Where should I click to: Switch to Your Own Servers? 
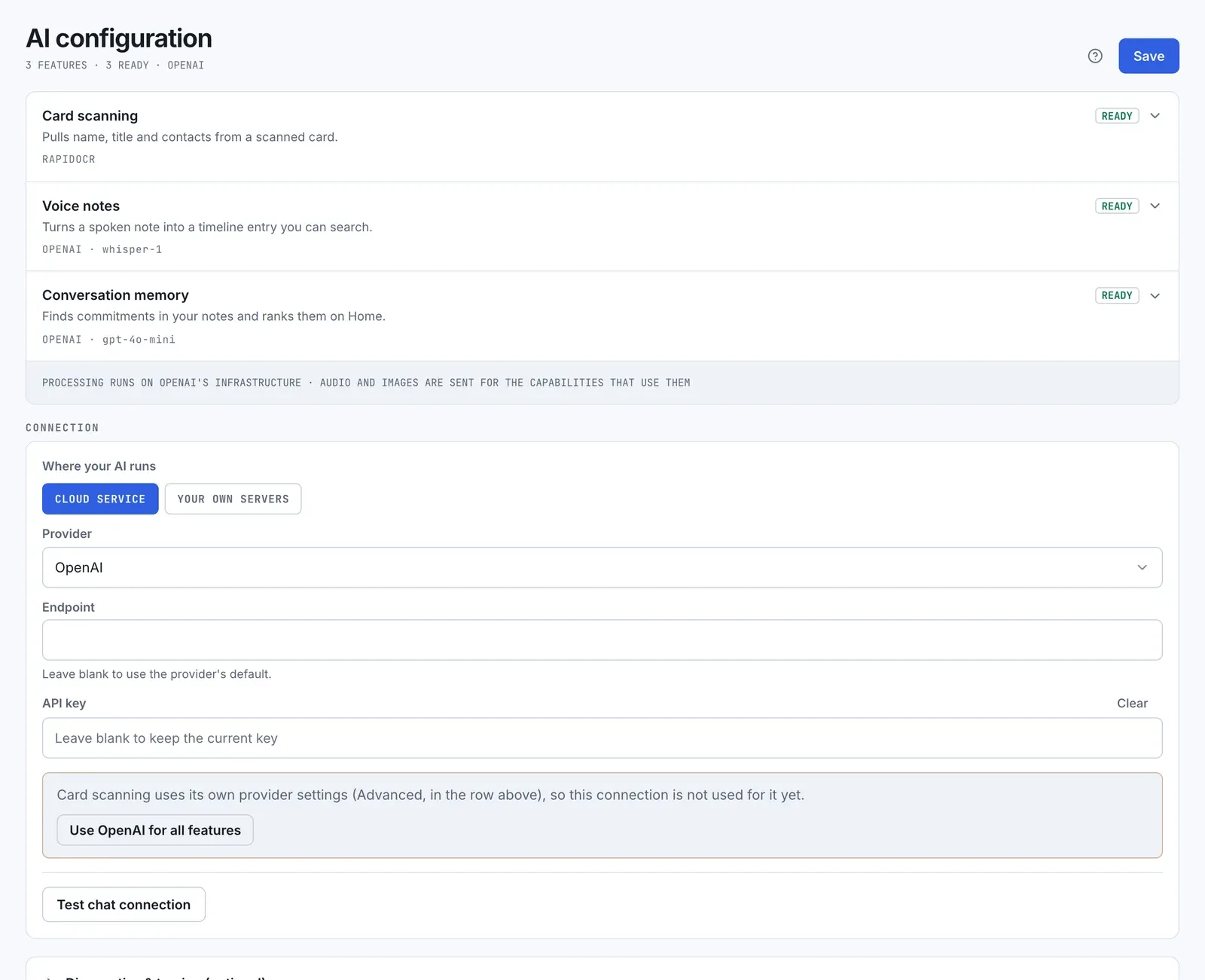point(233,499)
